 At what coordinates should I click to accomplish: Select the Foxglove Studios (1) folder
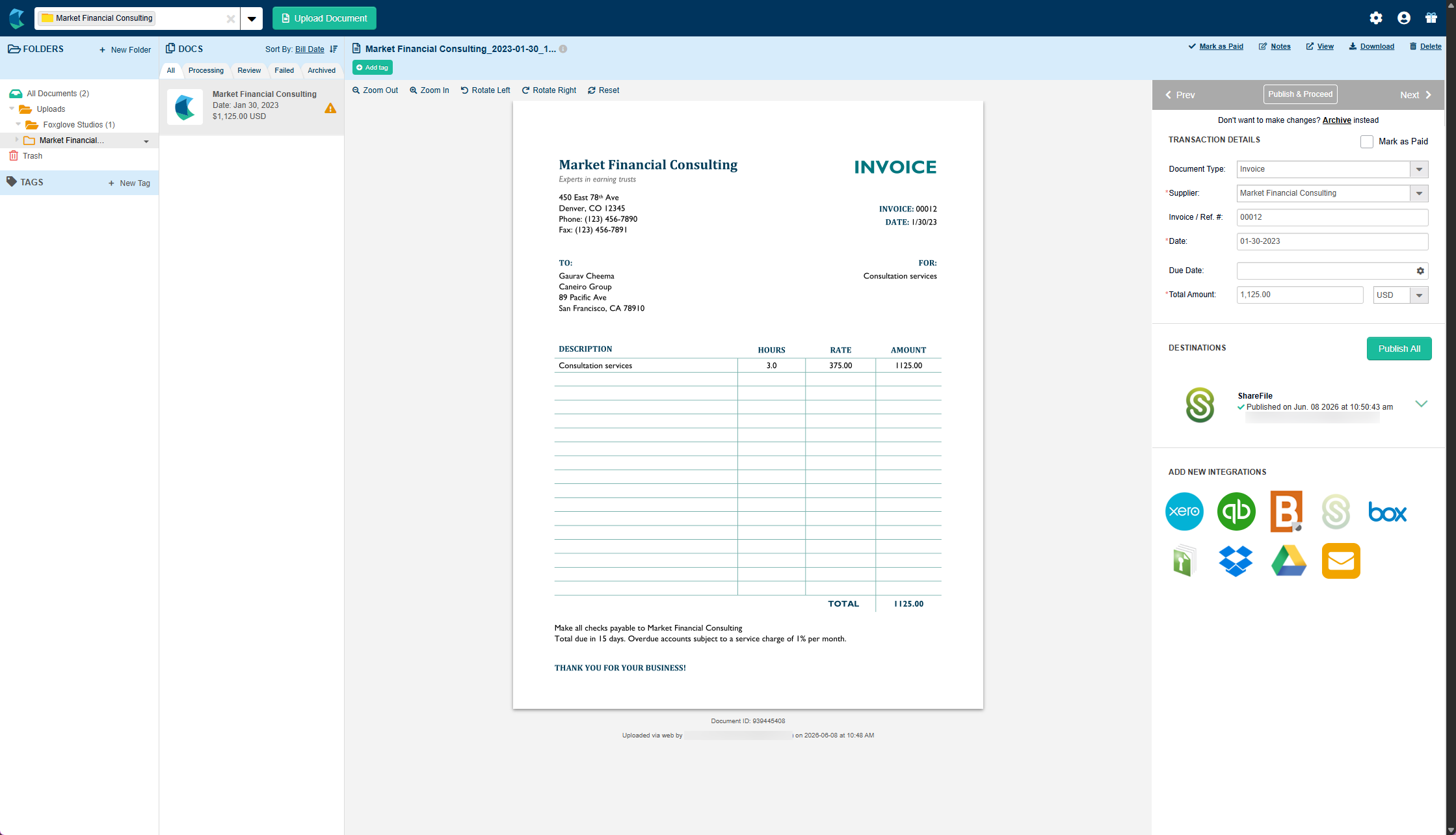point(79,125)
